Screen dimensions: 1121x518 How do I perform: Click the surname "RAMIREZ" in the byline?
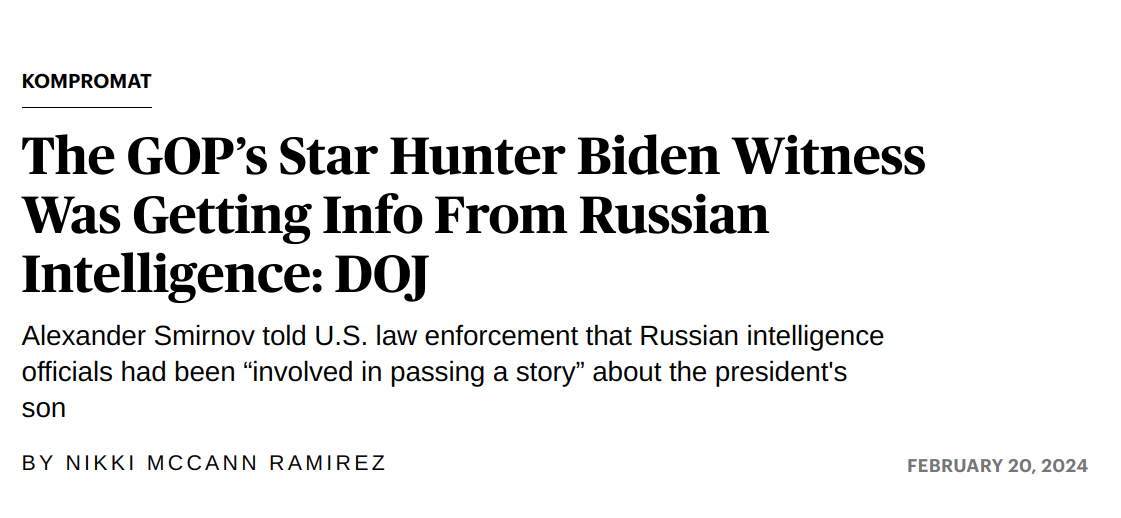click(328, 463)
